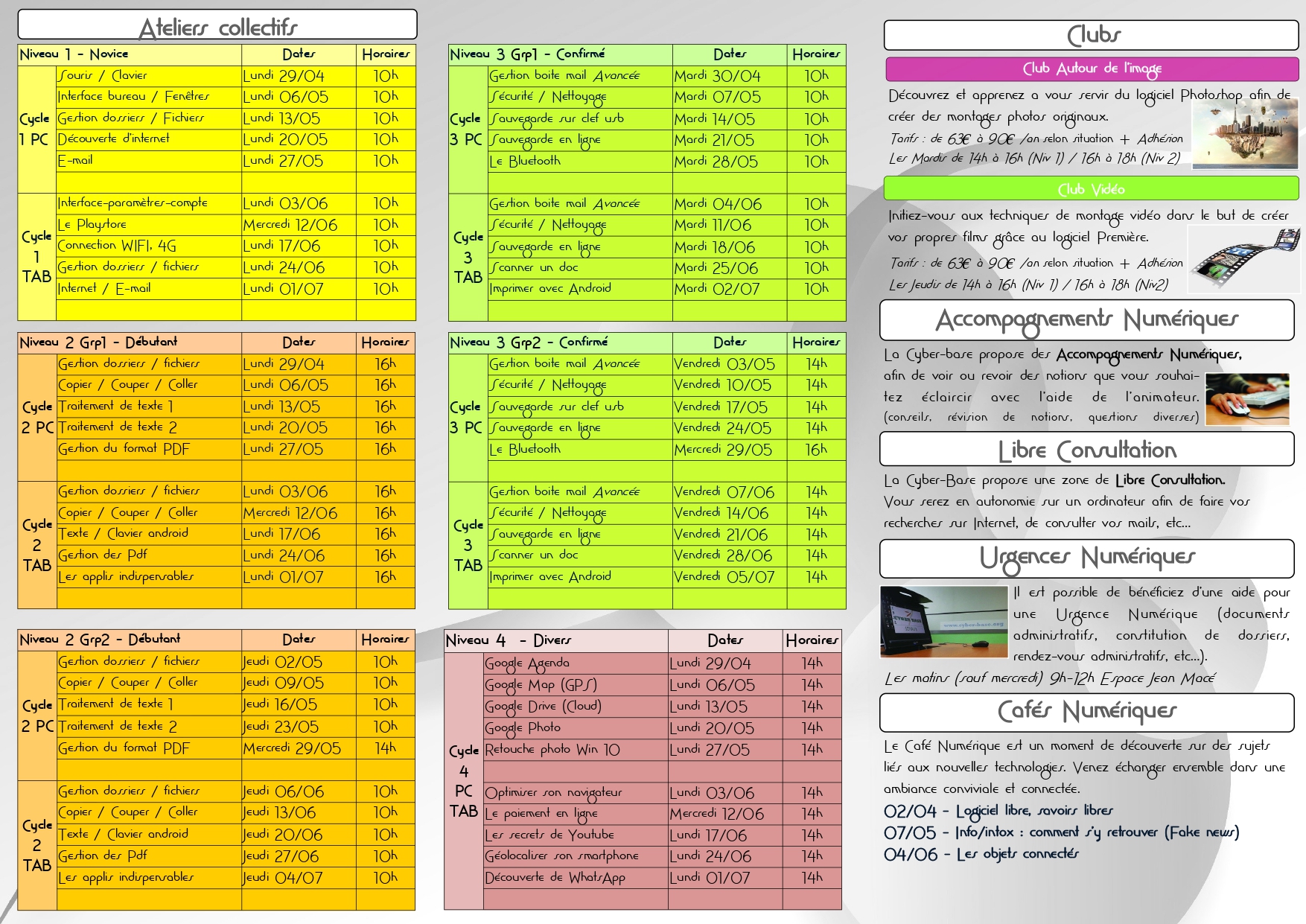Screen dimensions: 1306x924
Task: Click the floating city Photoshop montage image
Action: point(1244,134)
